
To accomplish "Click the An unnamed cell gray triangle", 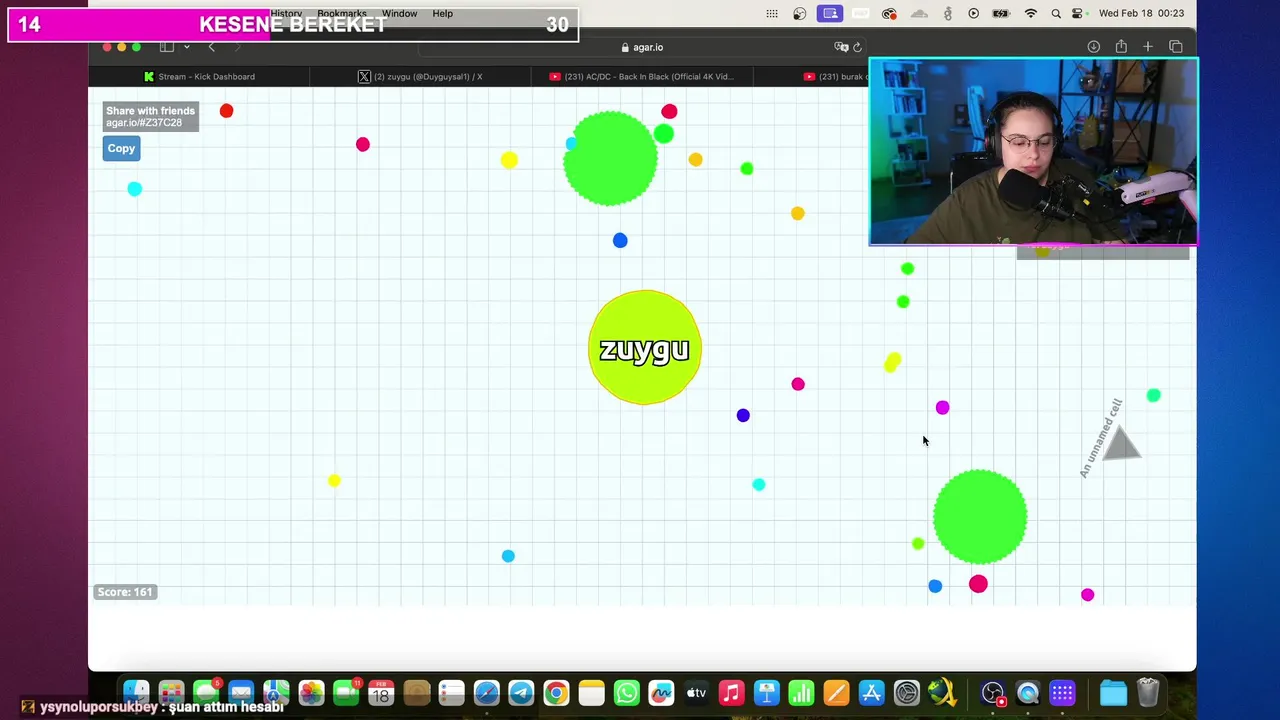I will pos(1121,442).
